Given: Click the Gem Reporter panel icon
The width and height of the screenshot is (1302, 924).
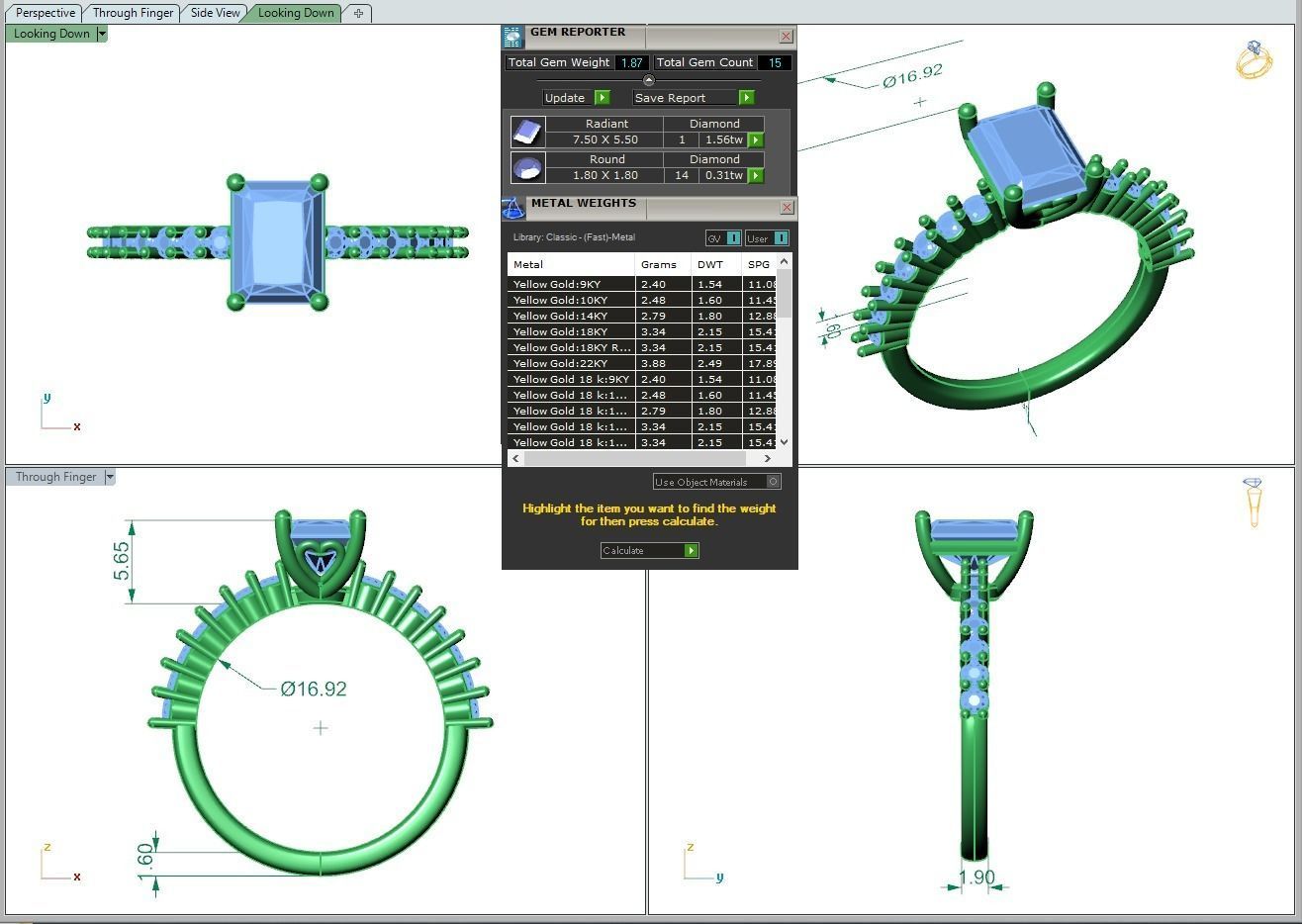Looking at the screenshot, I should pos(512,37).
